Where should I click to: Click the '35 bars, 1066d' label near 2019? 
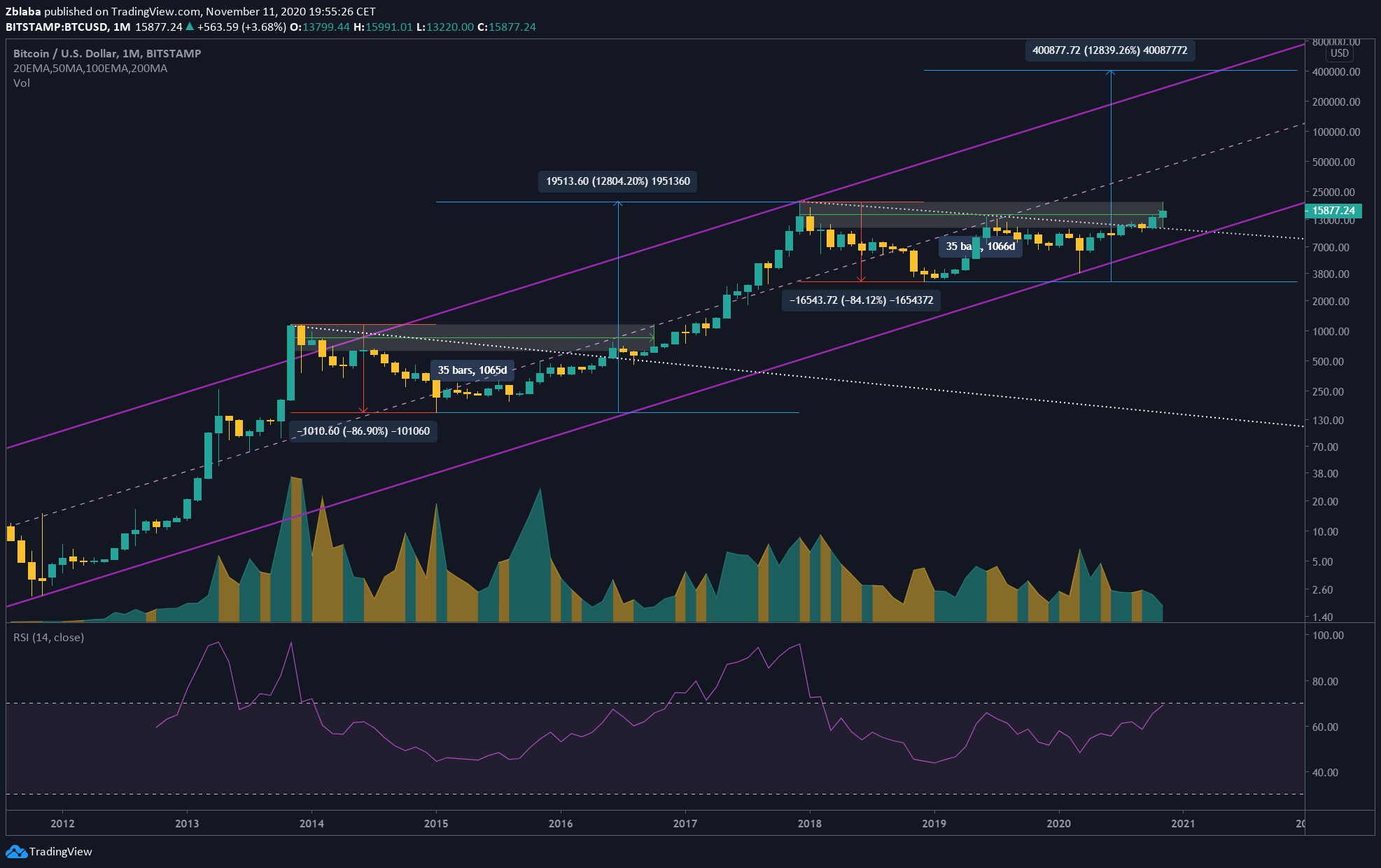pos(980,246)
